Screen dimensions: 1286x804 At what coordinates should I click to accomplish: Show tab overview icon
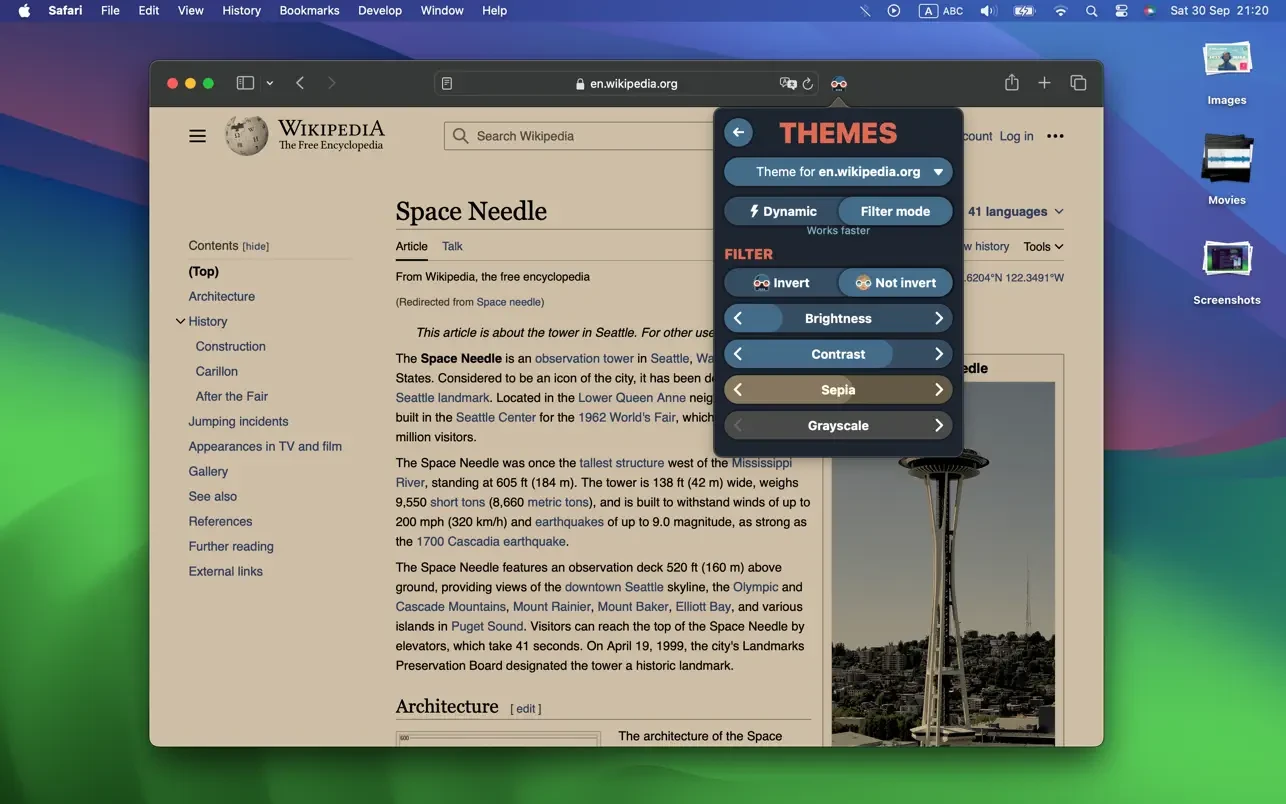(1078, 83)
